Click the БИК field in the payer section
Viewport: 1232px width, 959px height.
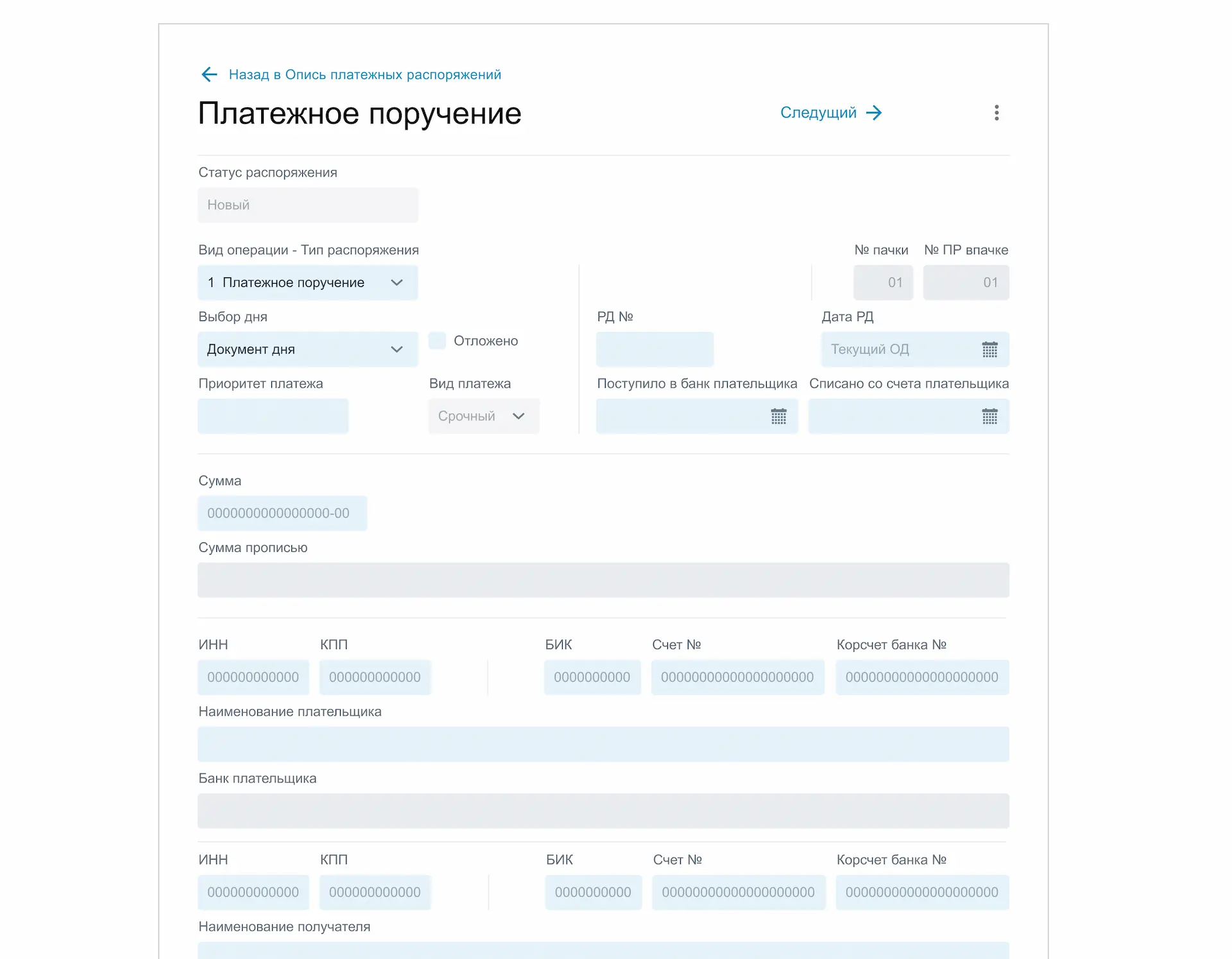point(592,677)
